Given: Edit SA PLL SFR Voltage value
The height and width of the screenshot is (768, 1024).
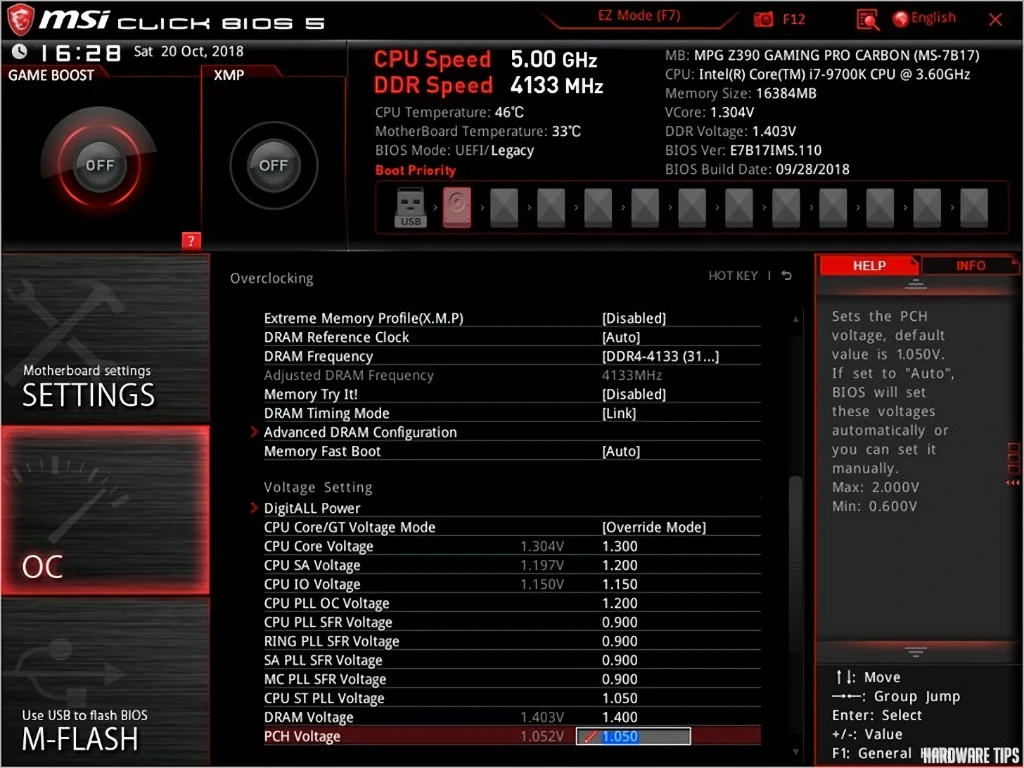Looking at the screenshot, I should coord(620,660).
